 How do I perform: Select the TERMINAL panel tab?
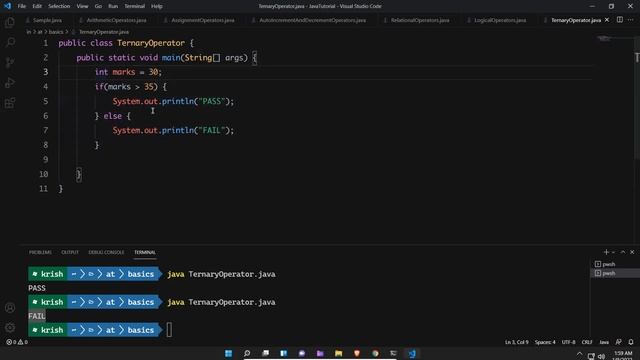pyautogui.click(x=145, y=252)
